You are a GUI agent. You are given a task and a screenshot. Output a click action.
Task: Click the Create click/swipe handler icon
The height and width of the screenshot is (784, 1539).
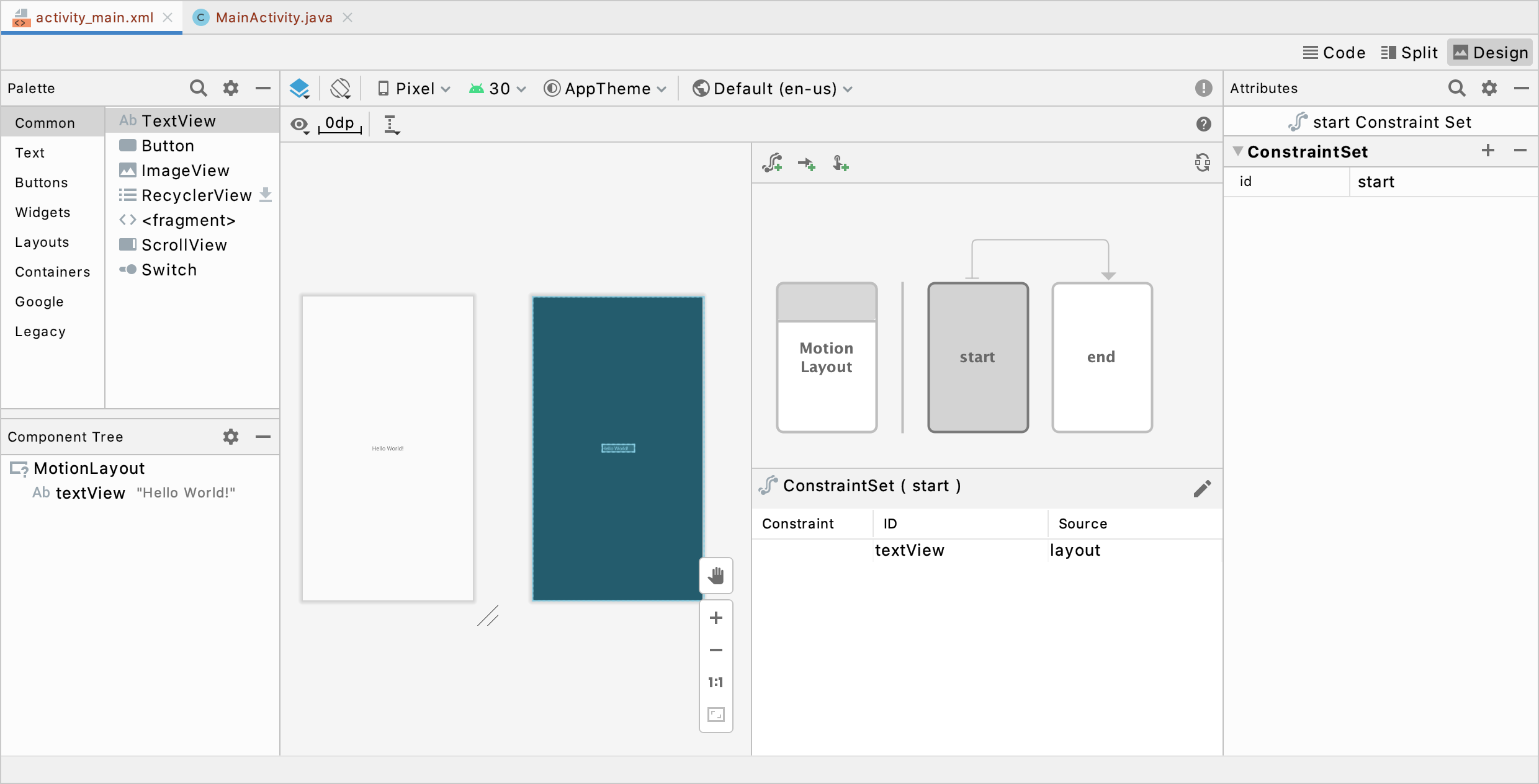[x=840, y=164]
